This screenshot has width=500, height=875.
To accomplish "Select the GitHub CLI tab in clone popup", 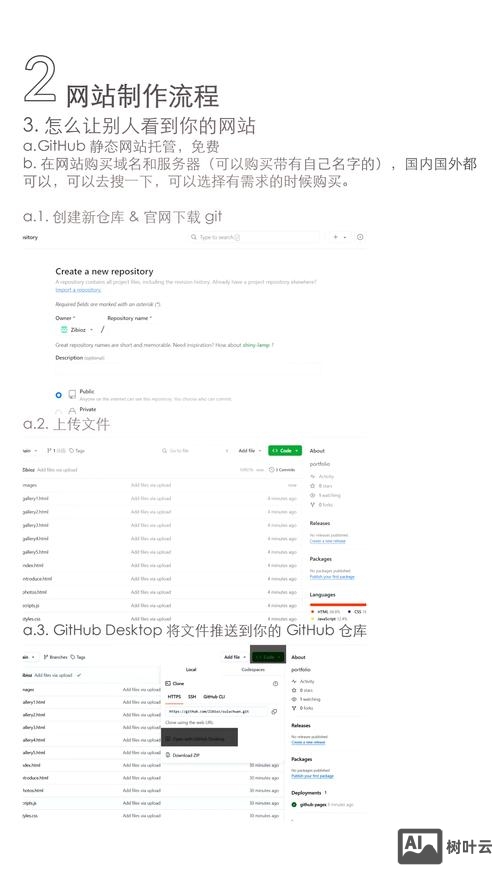I will [214, 697].
